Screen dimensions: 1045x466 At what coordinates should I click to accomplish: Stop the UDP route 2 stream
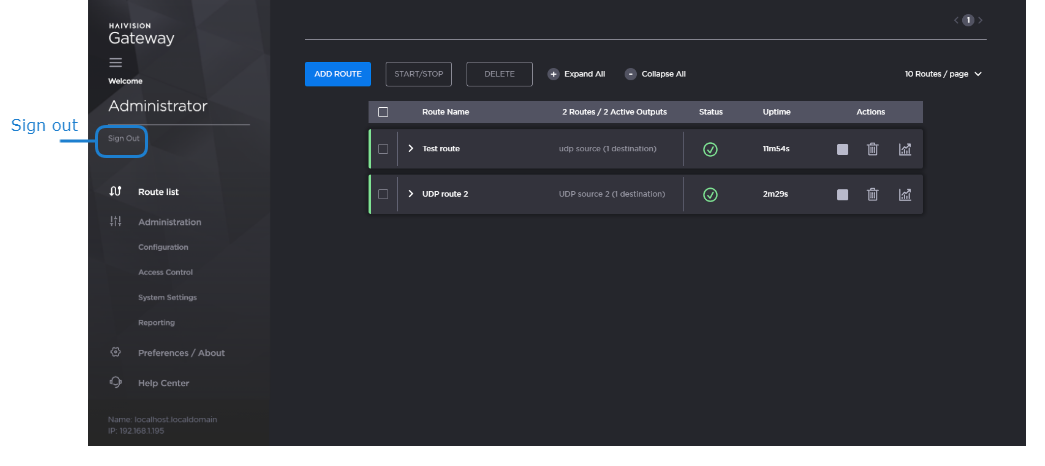click(x=843, y=194)
